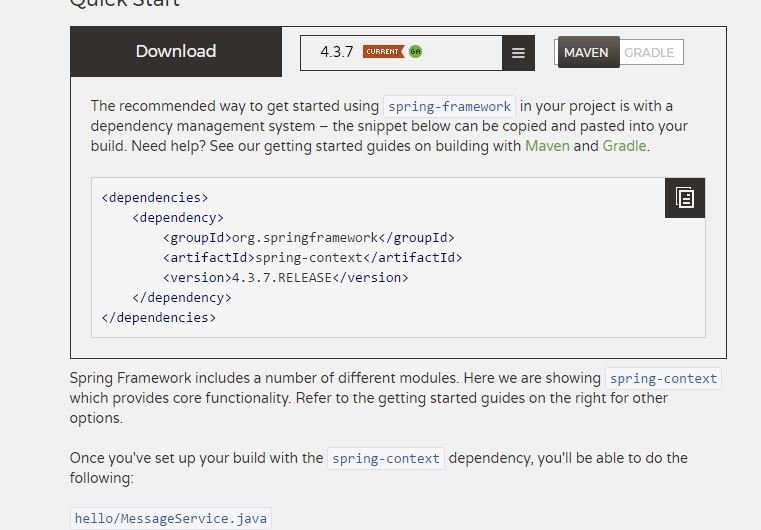Click the 4.3.7.RELEASE version code line
The height and width of the screenshot is (530, 761).
[x=286, y=278]
